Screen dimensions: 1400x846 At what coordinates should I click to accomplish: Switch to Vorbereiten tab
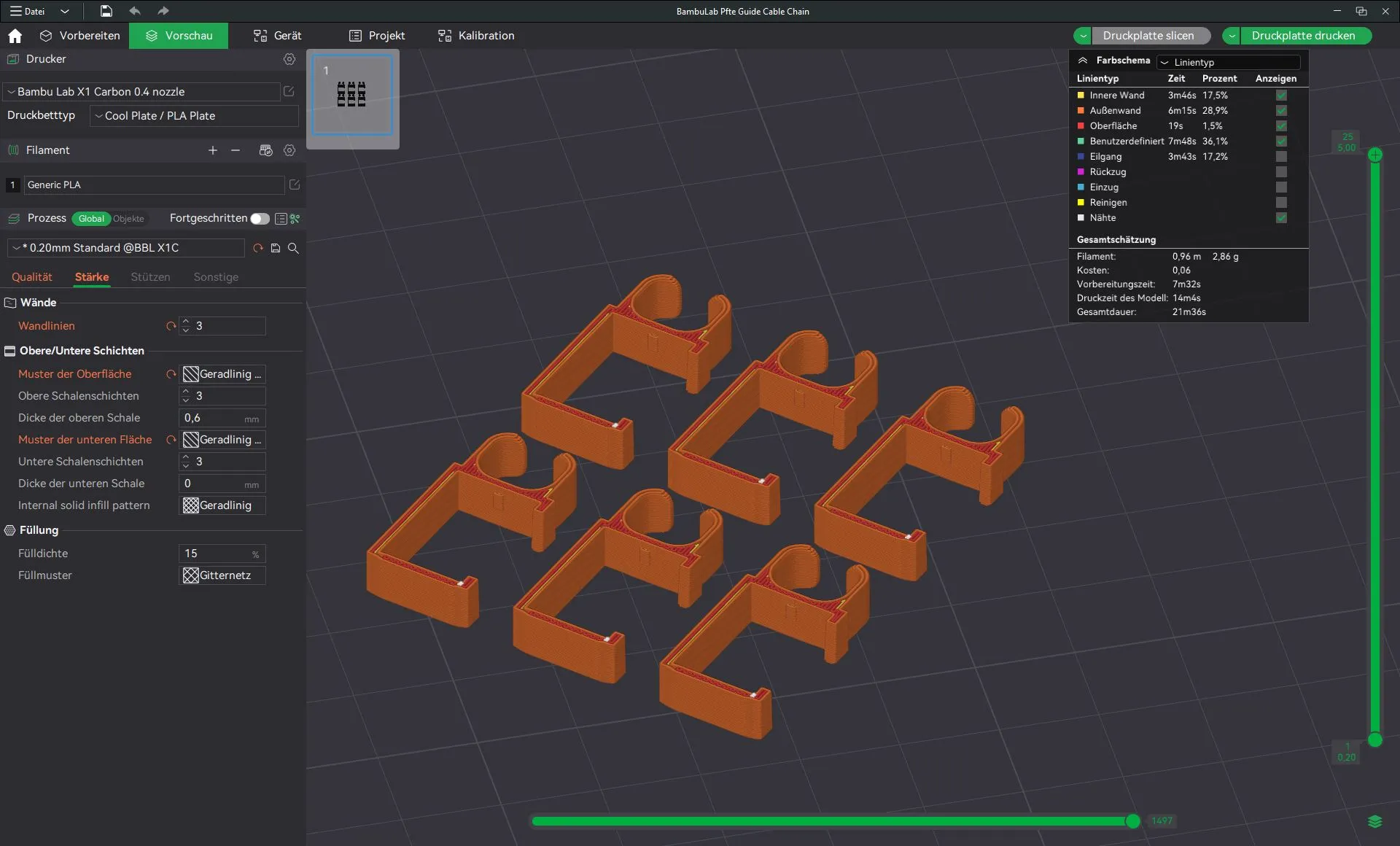(x=79, y=36)
